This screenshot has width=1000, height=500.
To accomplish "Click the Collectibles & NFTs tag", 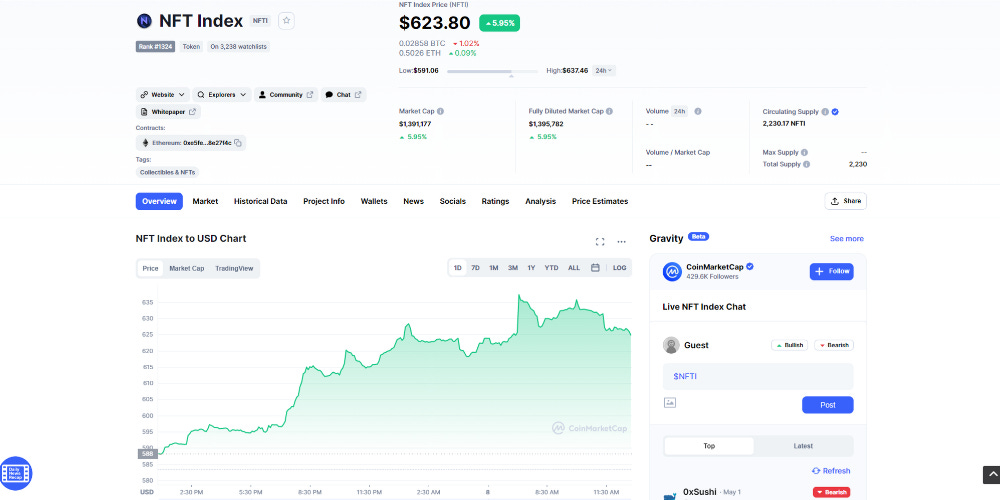I will pyautogui.click(x=168, y=172).
